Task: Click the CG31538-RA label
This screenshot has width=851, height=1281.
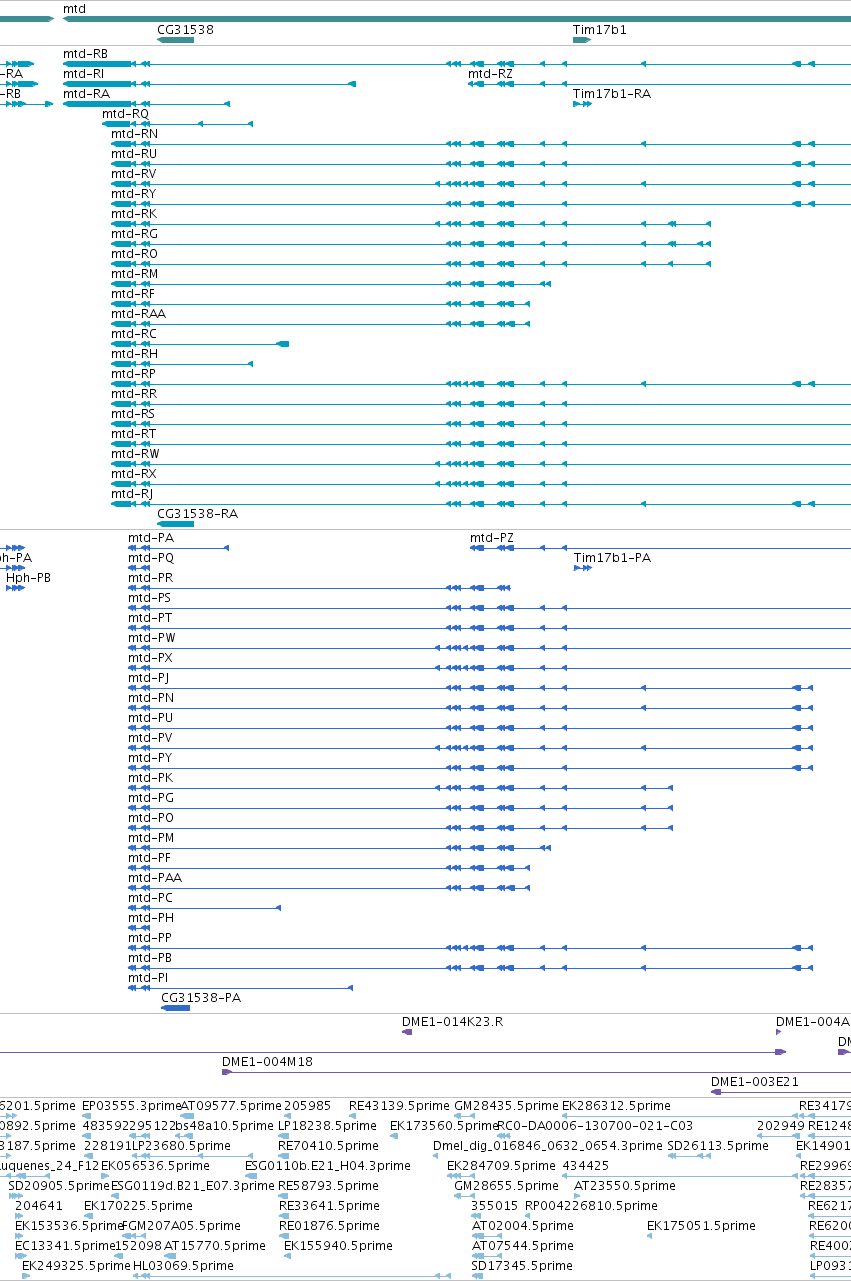Action: (198, 514)
